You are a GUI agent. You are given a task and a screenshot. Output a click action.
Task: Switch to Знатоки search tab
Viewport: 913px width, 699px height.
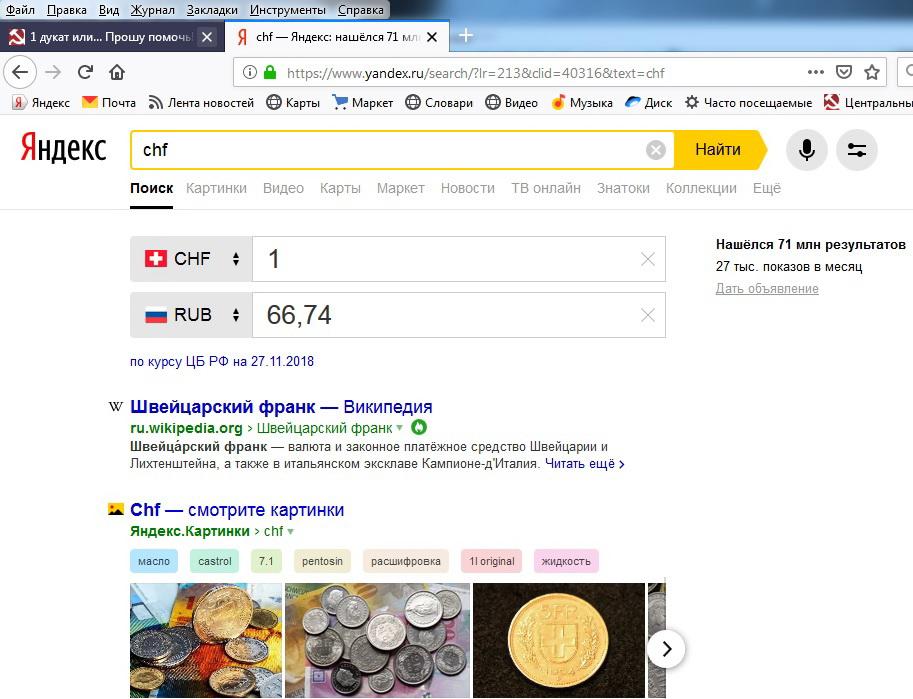pyautogui.click(x=623, y=188)
